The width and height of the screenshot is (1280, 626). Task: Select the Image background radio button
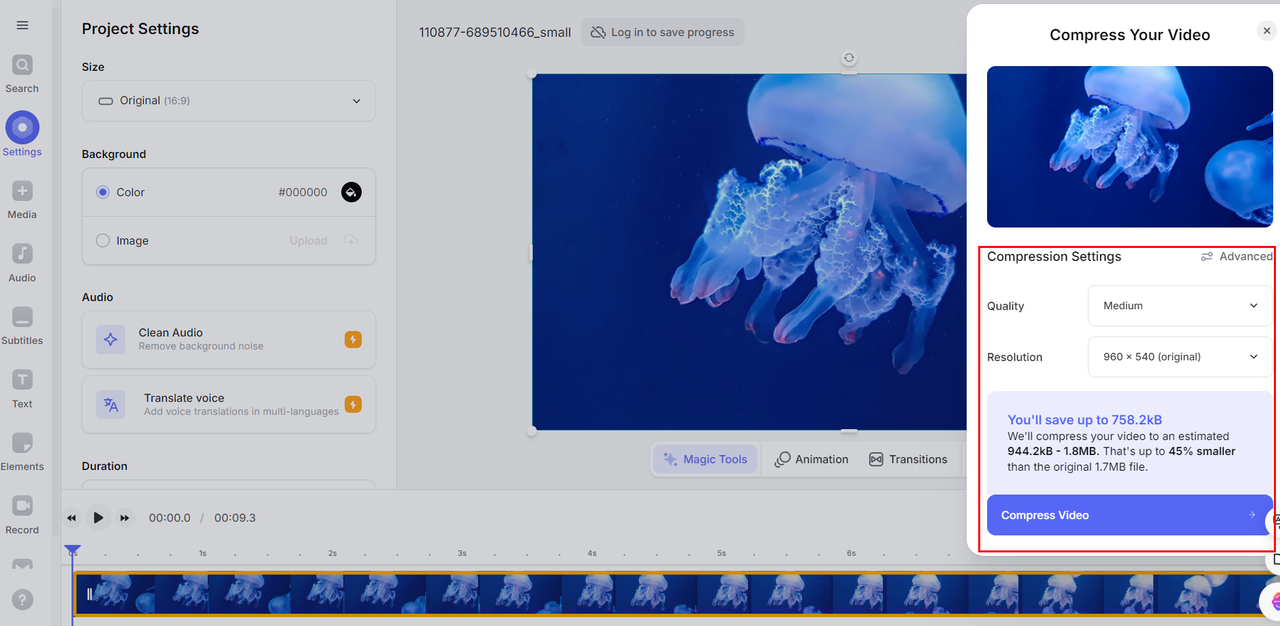(103, 241)
